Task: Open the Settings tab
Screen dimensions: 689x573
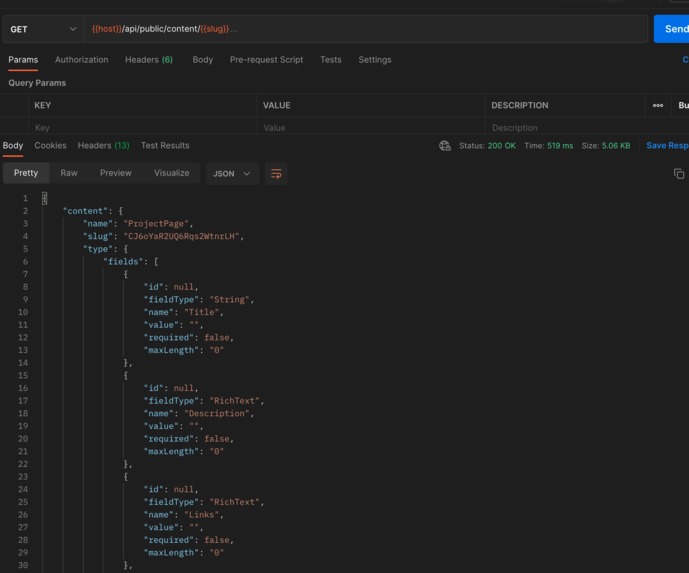Action: 375,60
